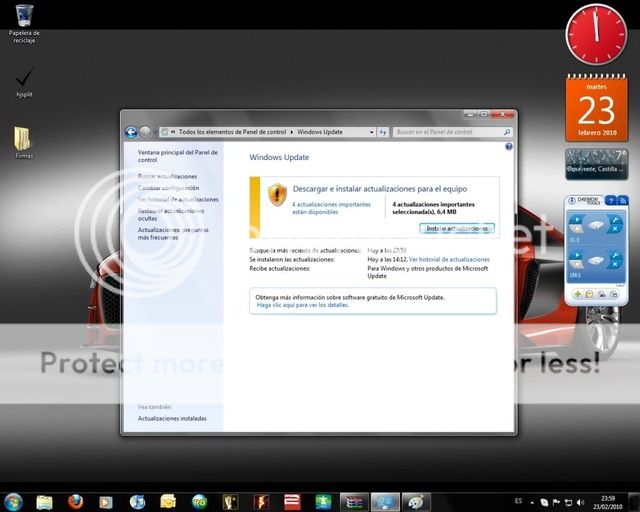Open the help question mark icon

pos(509,147)
